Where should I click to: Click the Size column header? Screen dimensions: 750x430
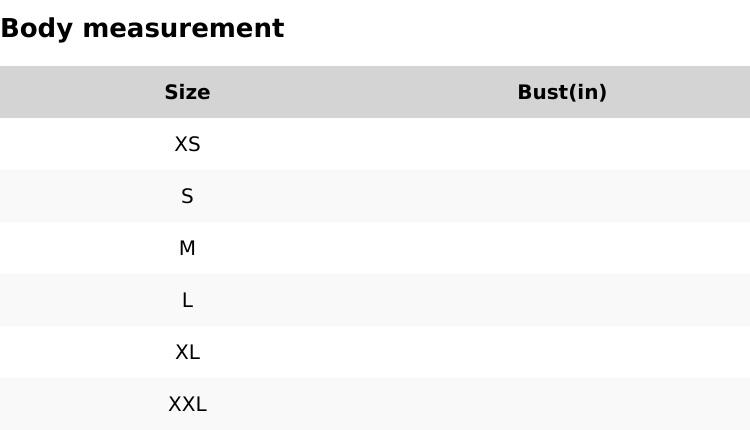click(x=187, y=92)
